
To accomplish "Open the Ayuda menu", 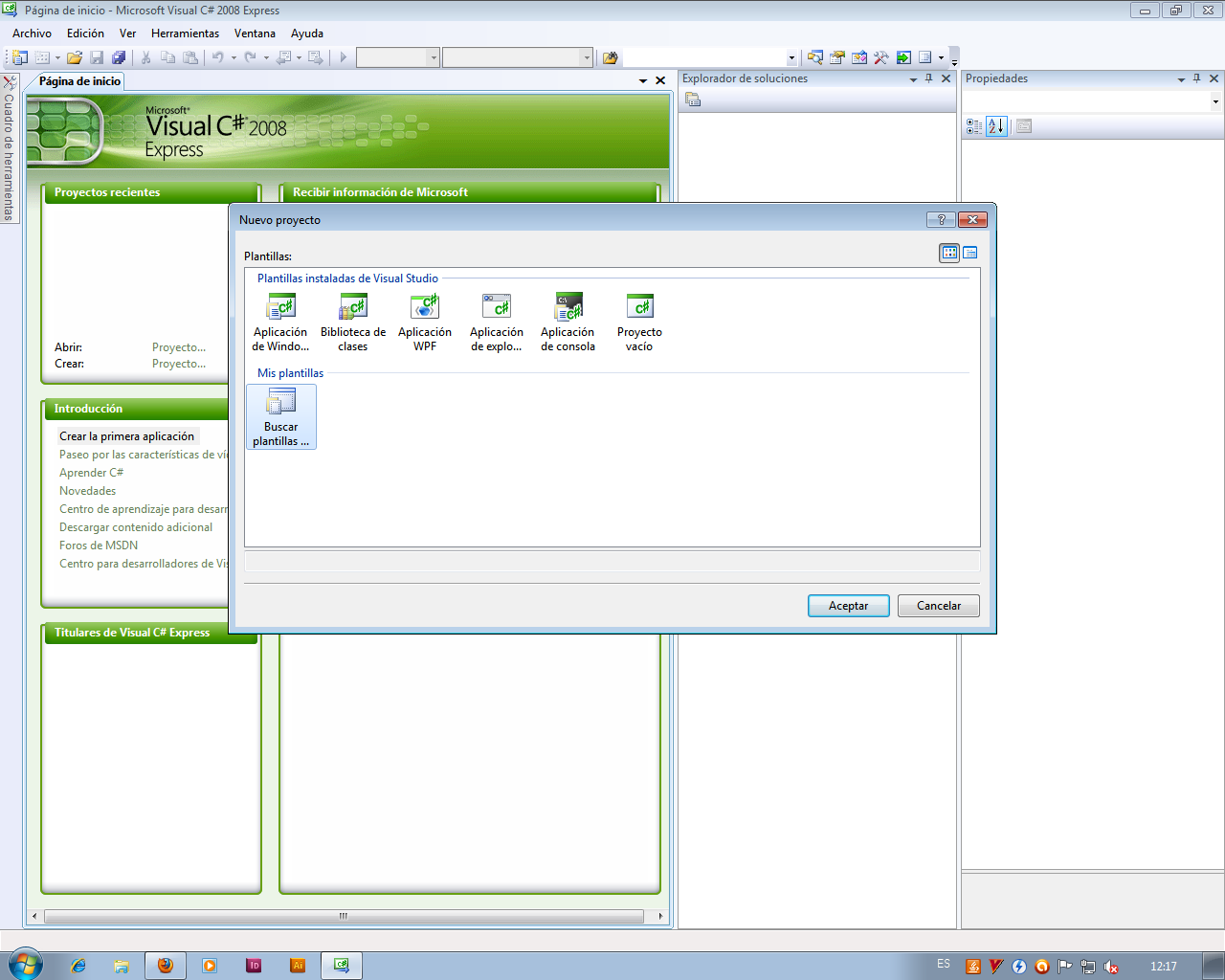I will click(x=307, y=33).
